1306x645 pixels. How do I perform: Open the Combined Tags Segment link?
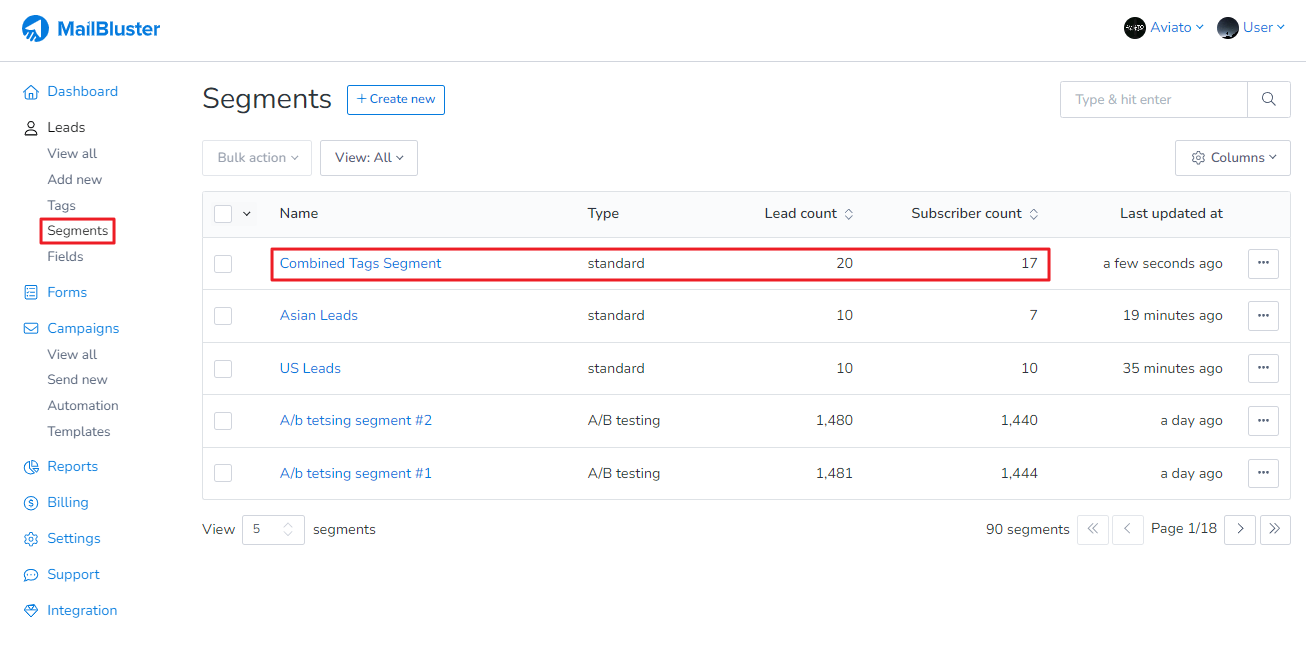pyautogui.click(x=360, y=264)
